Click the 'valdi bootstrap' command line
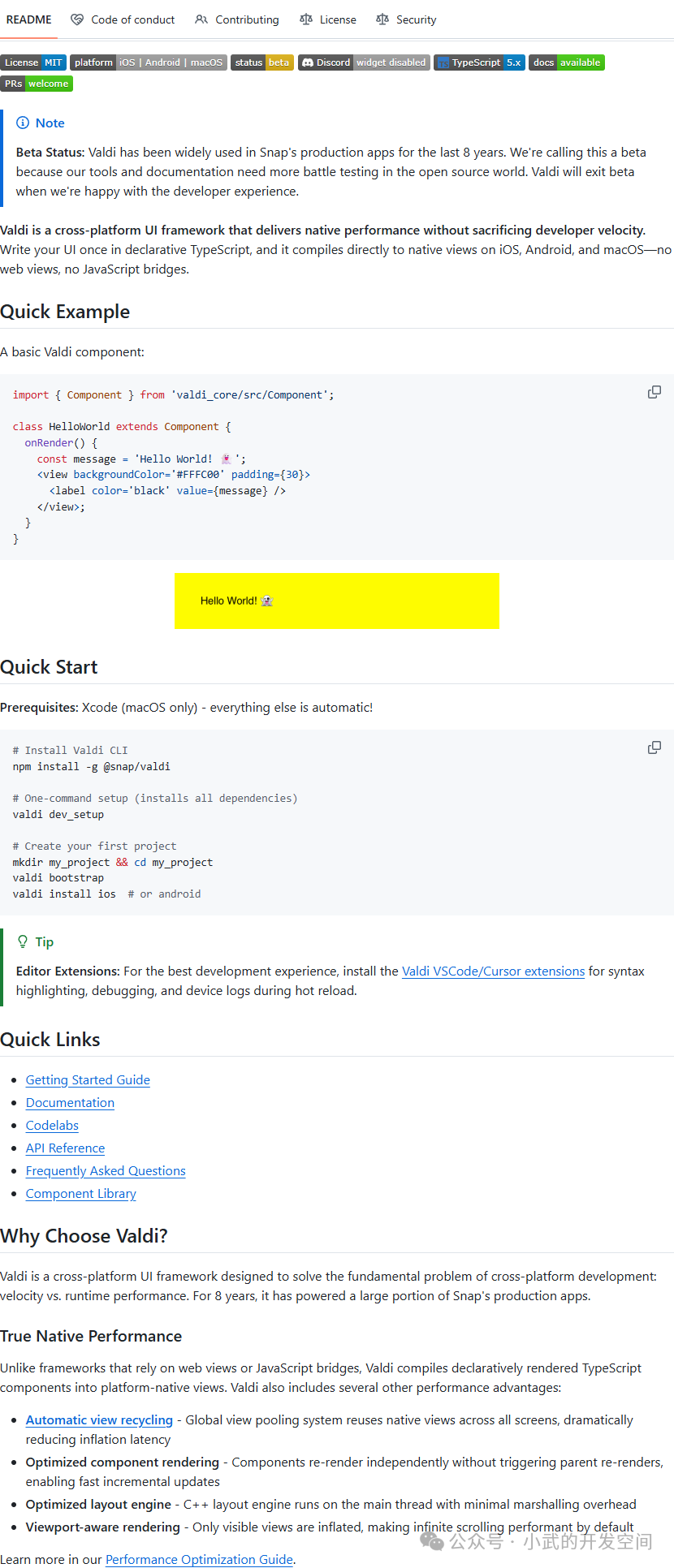Screen dimensions: 674x1568 [x=58, y=877]
